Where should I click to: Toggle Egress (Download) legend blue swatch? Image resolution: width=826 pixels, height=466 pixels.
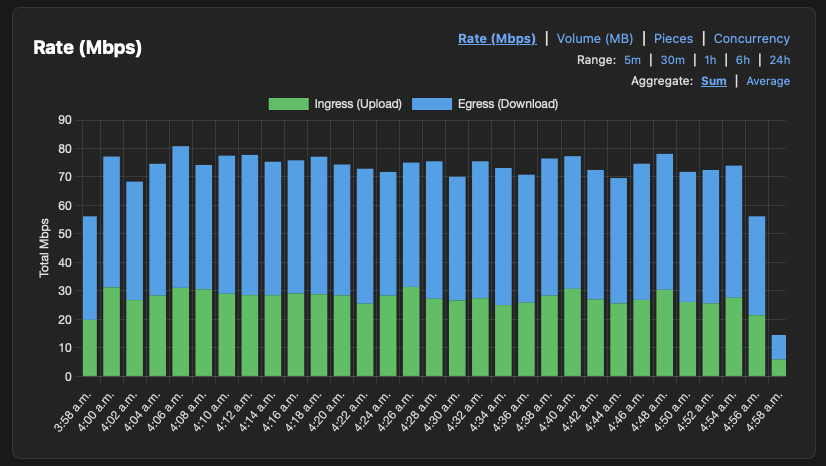pos(430,104)
